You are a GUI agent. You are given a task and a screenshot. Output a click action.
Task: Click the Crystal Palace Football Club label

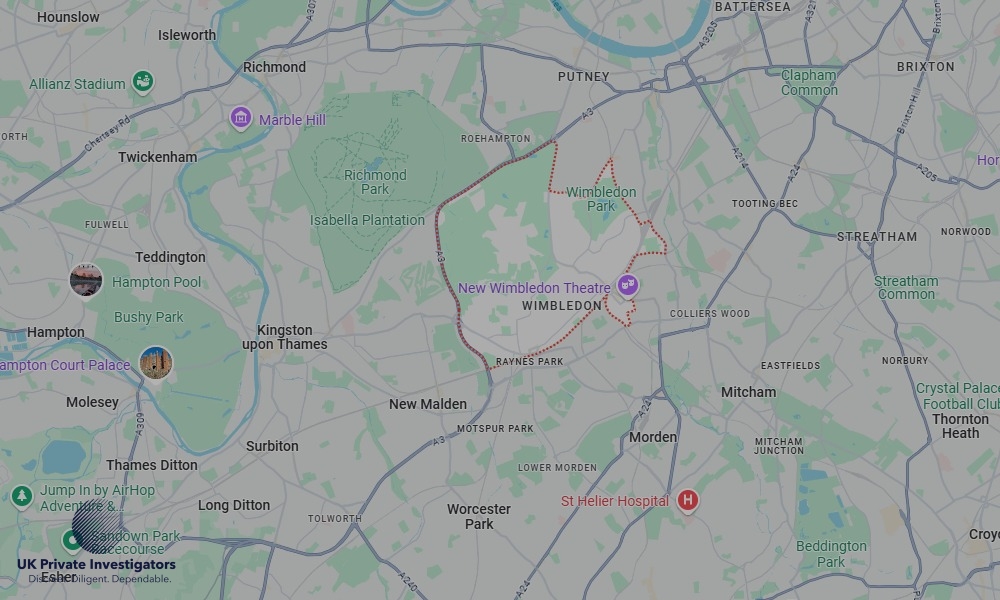[x=958, y=396]
